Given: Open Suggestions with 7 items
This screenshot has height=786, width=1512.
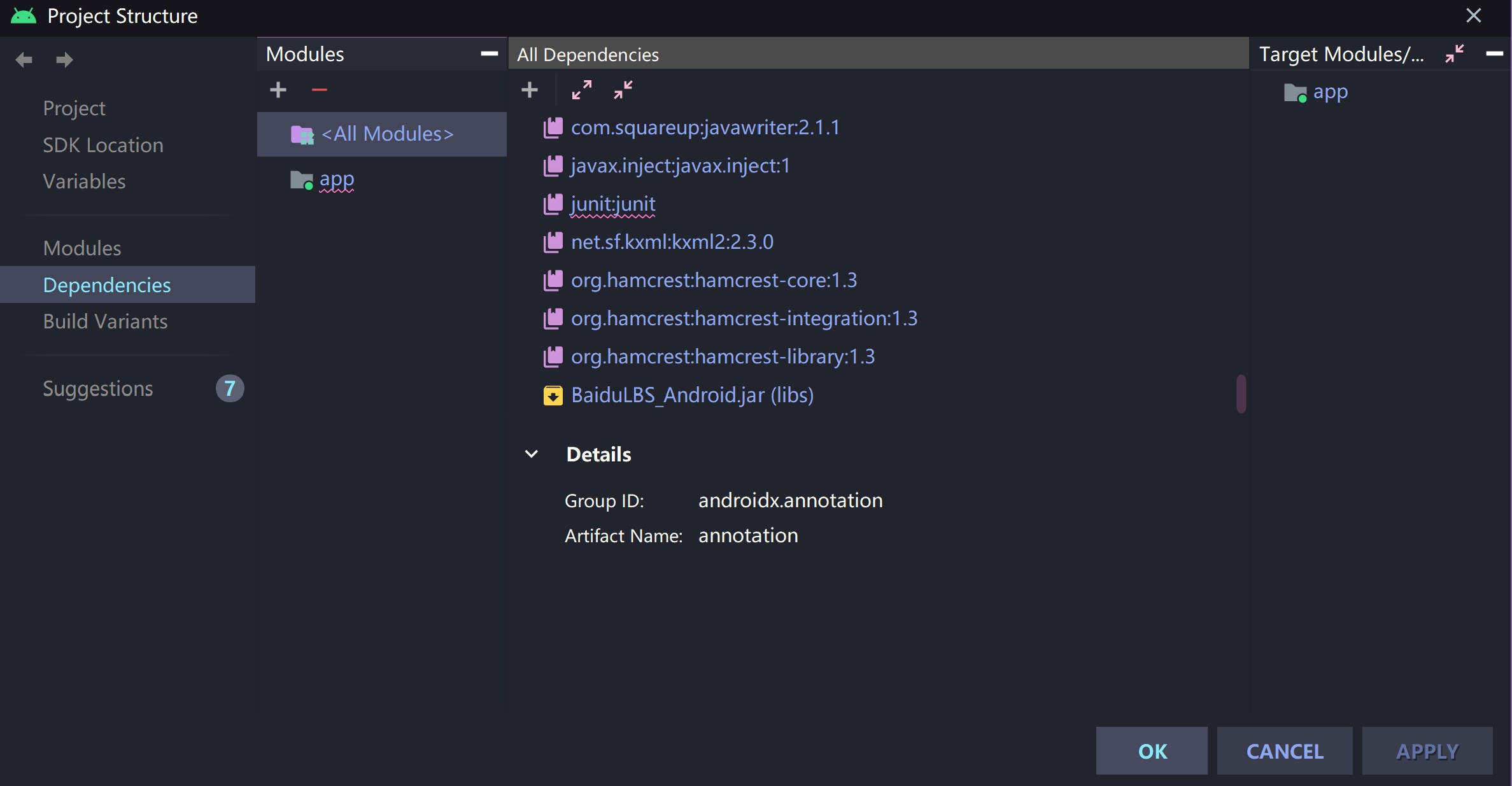Looking at the screenshot, I should 98,388.
